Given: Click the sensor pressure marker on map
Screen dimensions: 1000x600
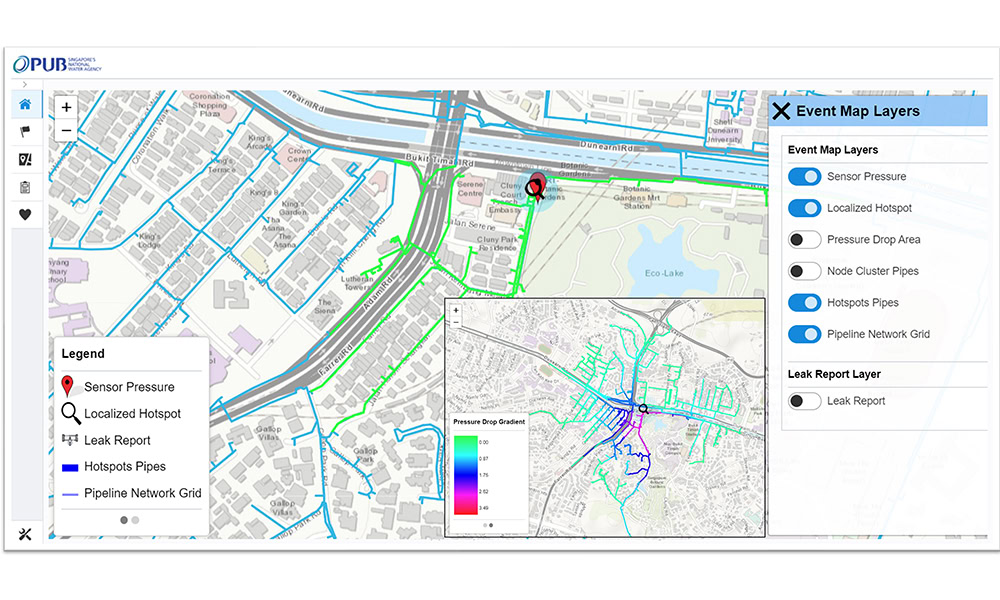Looking at the screenshot, I should click(538, 186).
